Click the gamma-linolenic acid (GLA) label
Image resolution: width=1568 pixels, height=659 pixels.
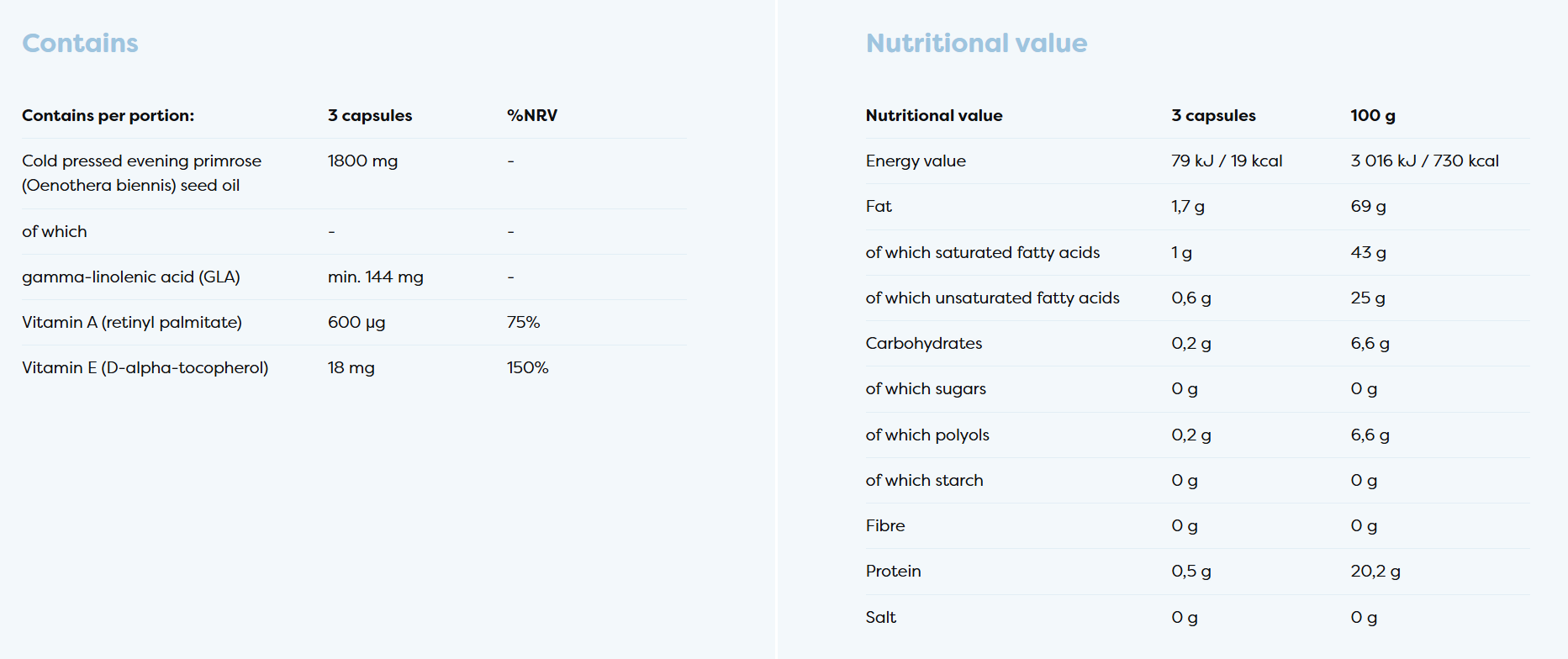(130, 277)
